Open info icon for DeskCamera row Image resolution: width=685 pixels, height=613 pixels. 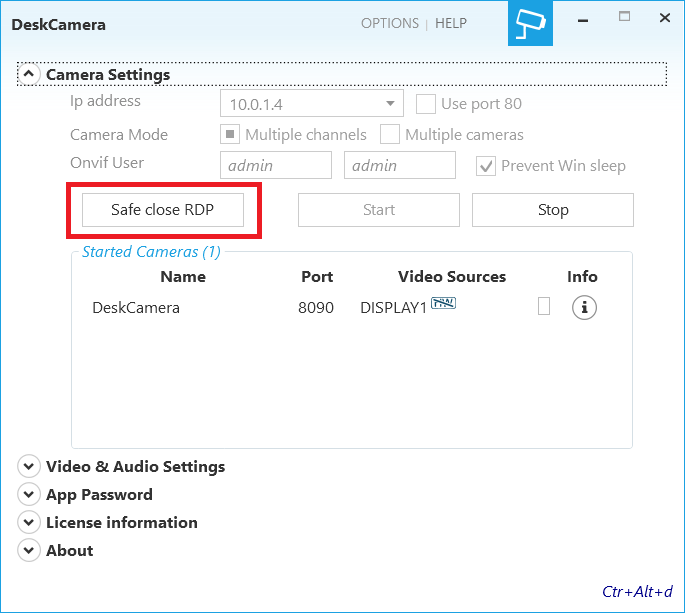(584, 308)
